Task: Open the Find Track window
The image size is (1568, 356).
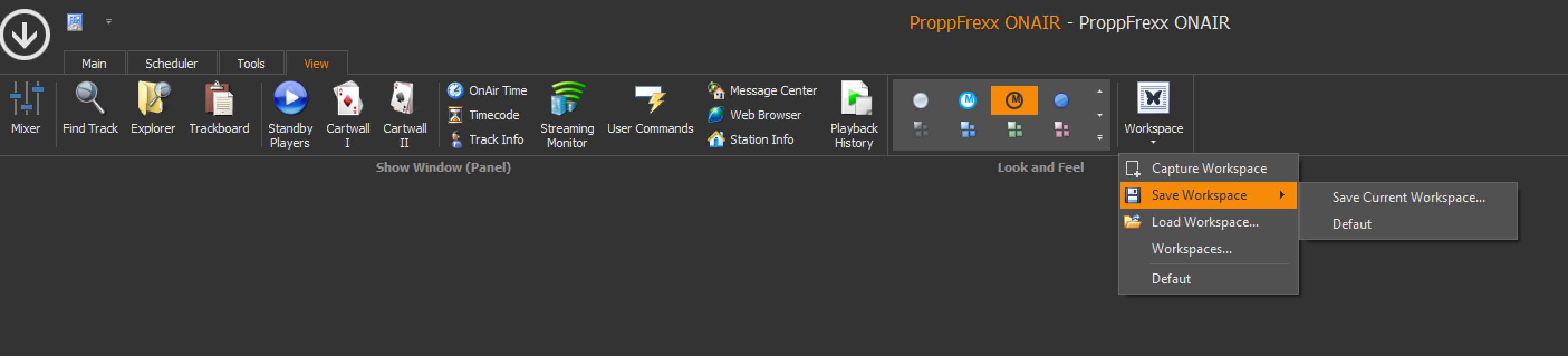Action: (x=90, y=108)
